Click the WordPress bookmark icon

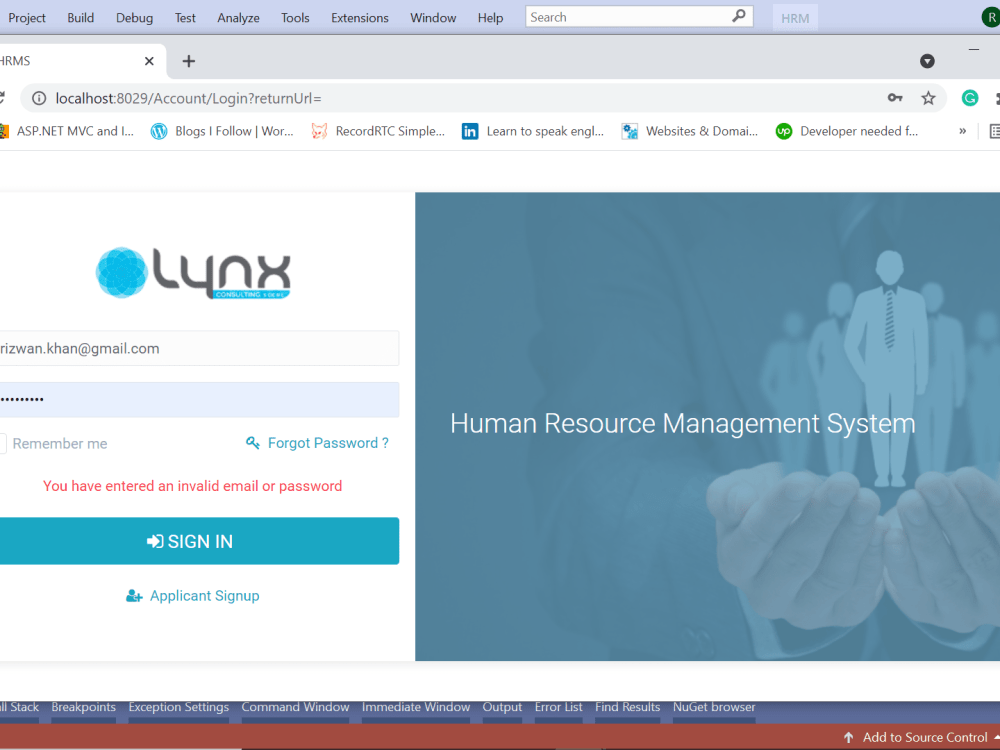click(159, 131)
